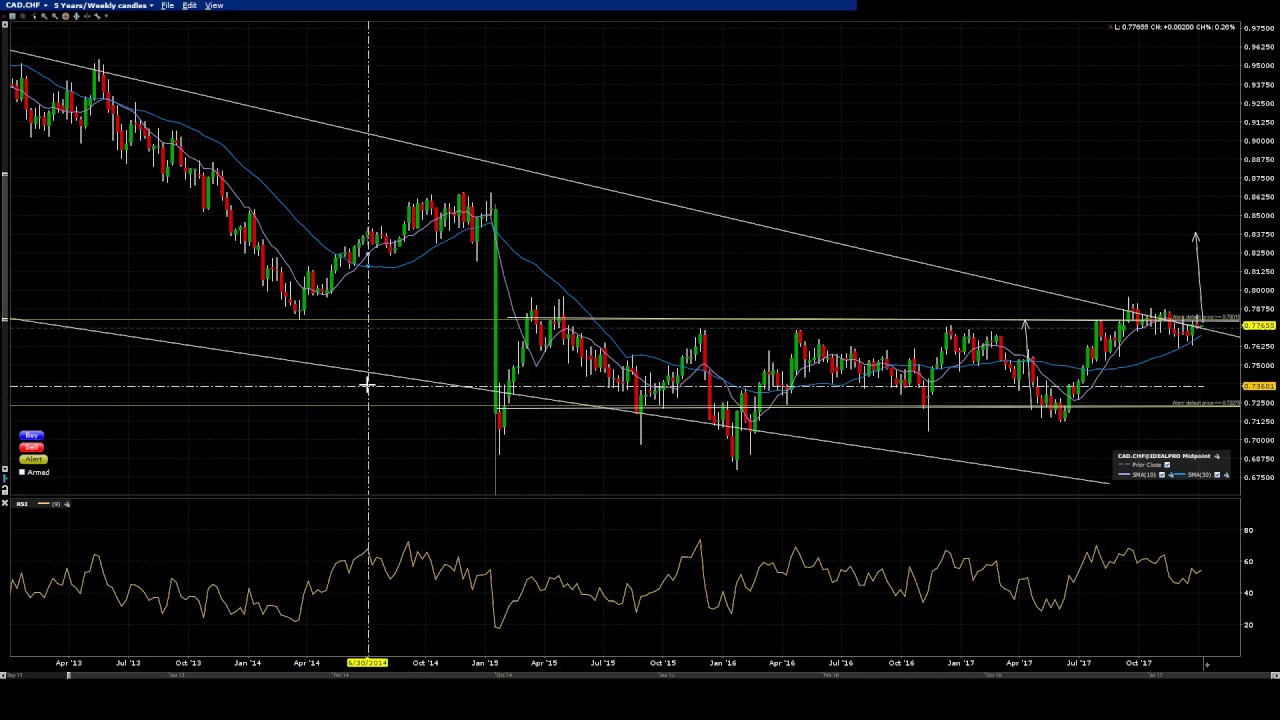Click the add-time arrow at axis right end

1206,664
